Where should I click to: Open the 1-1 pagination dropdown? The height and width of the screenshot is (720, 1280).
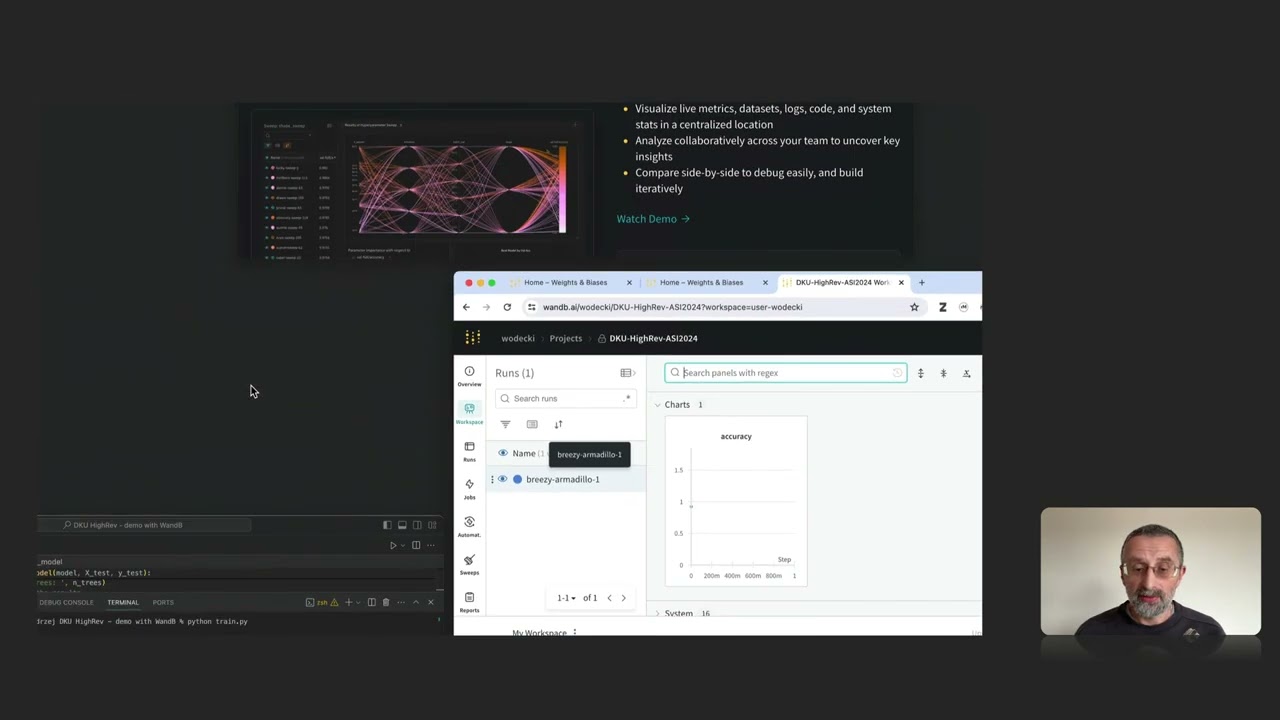pos(567,598)
